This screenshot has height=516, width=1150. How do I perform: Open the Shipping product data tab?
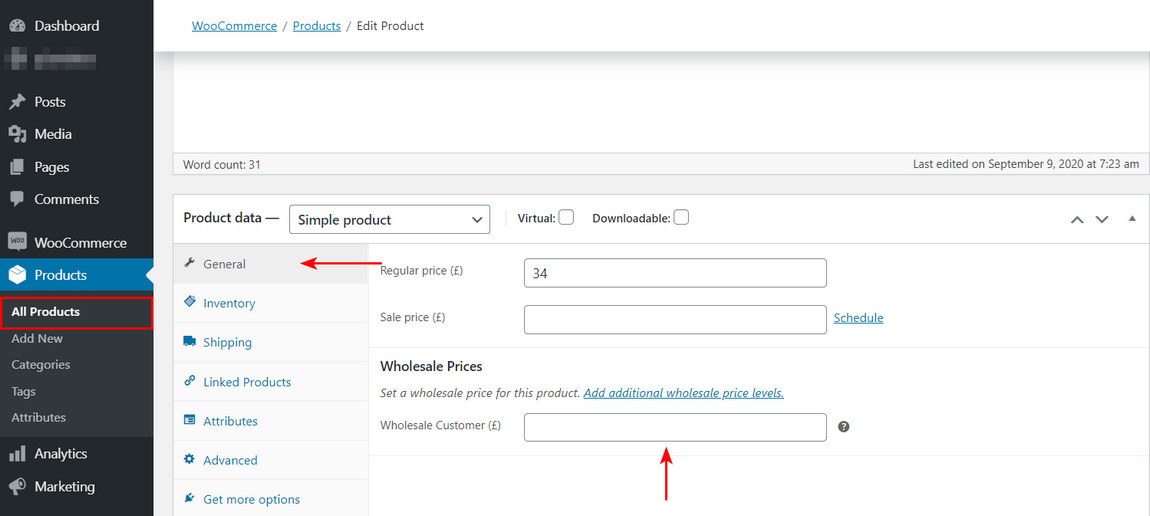pos(271,342)
